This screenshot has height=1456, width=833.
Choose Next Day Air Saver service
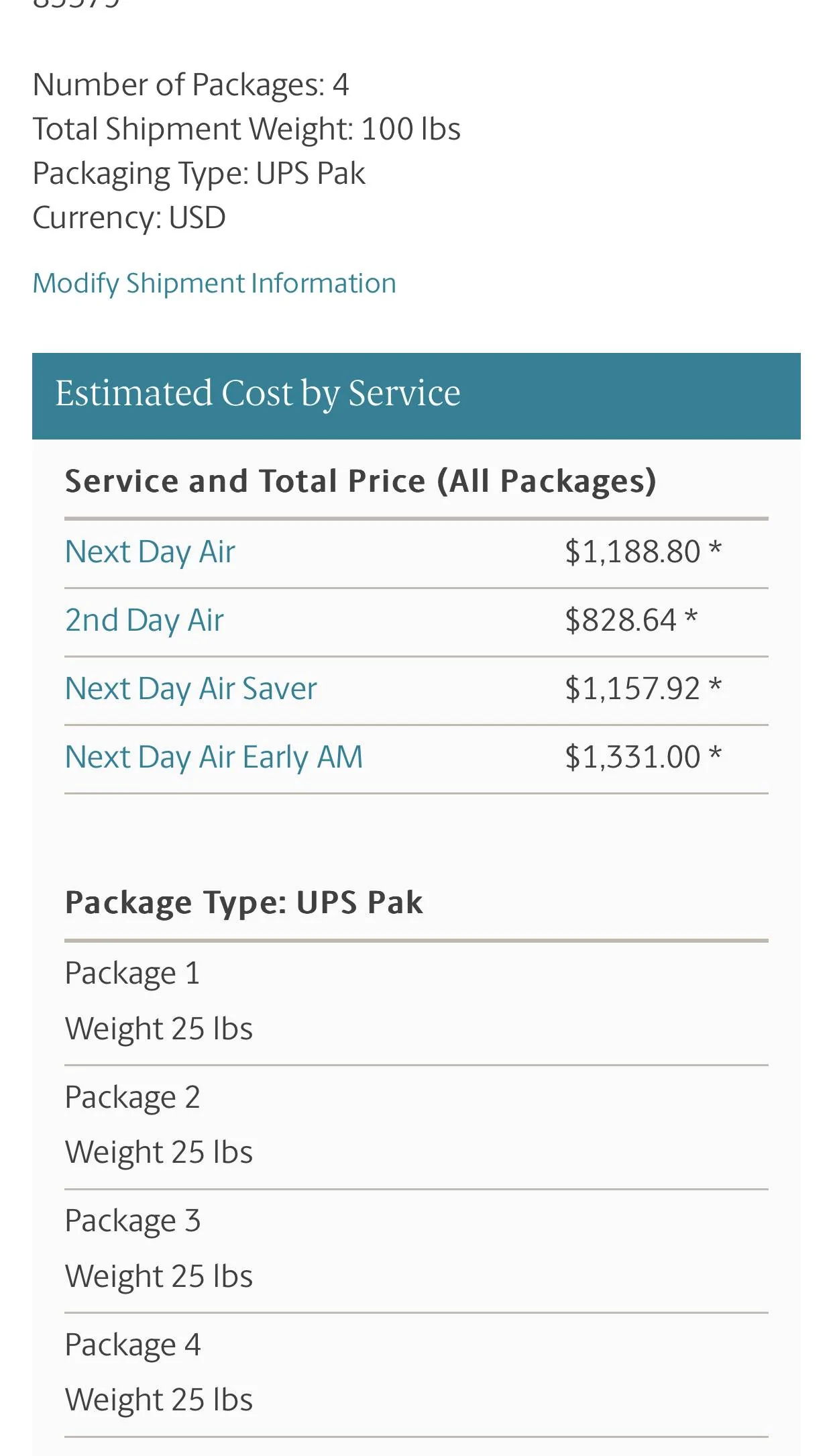[x=191, y=689]
